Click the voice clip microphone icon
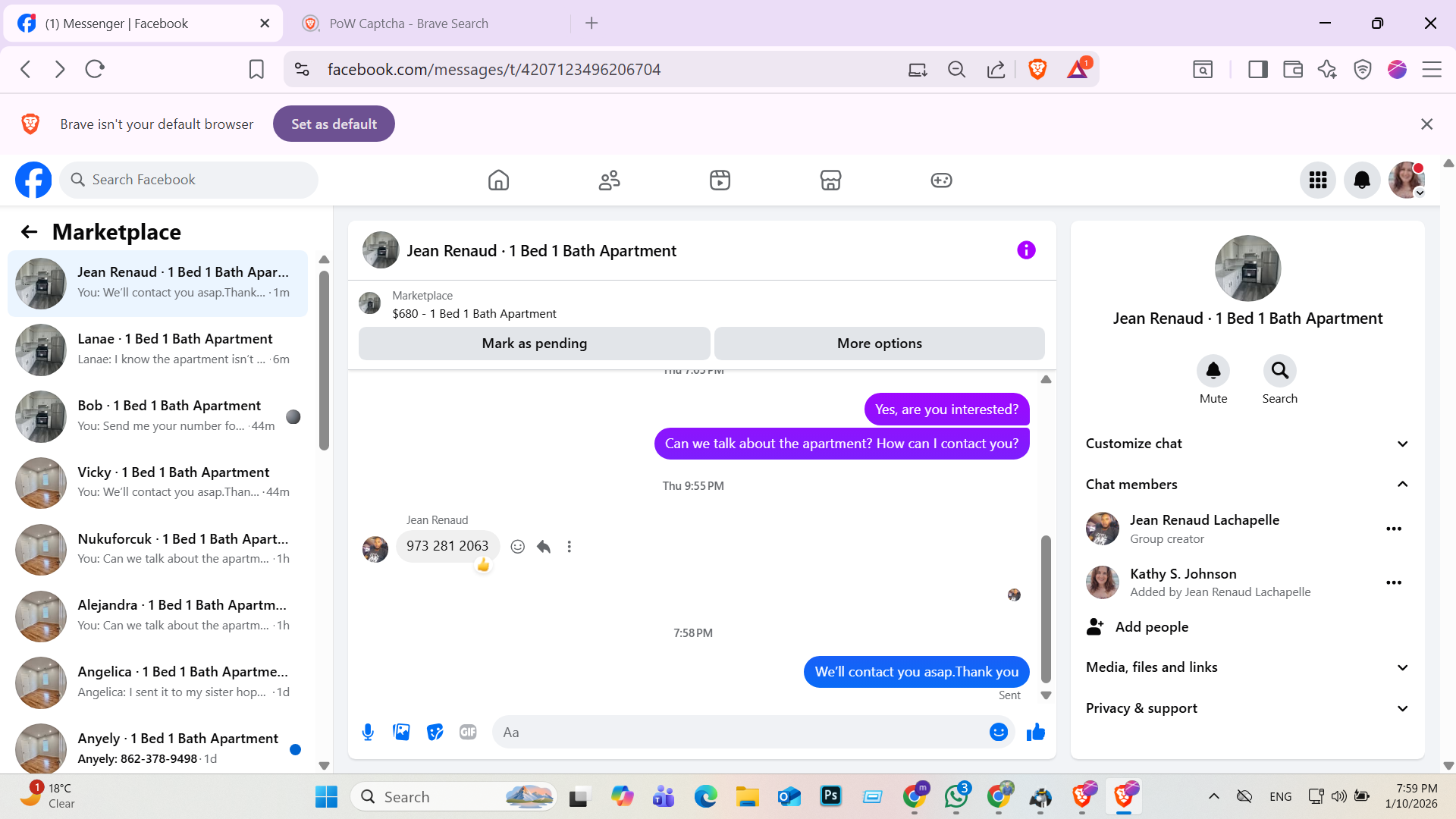This screenshot has height=819, width=1456. click(368, 732)
